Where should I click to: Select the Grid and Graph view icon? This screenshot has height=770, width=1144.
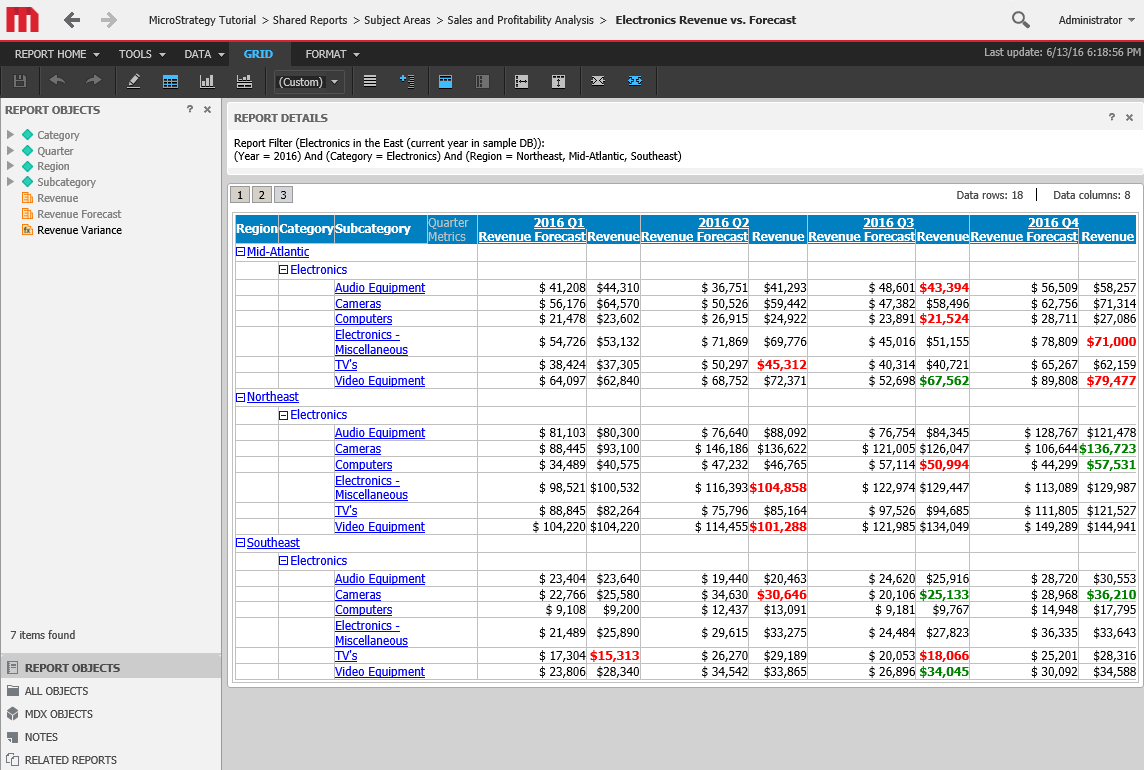[x=244, y=81]
